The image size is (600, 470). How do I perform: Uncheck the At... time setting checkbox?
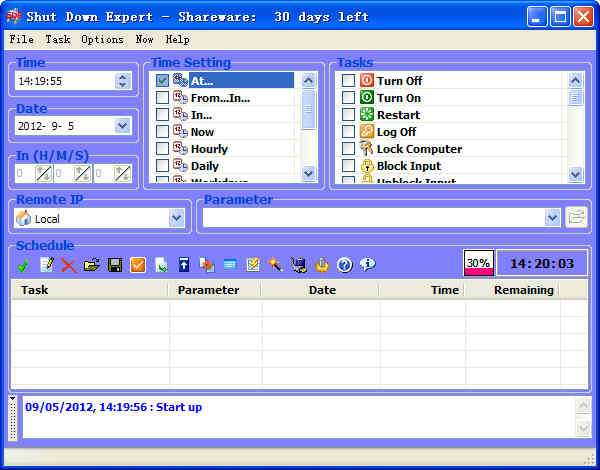163,81
